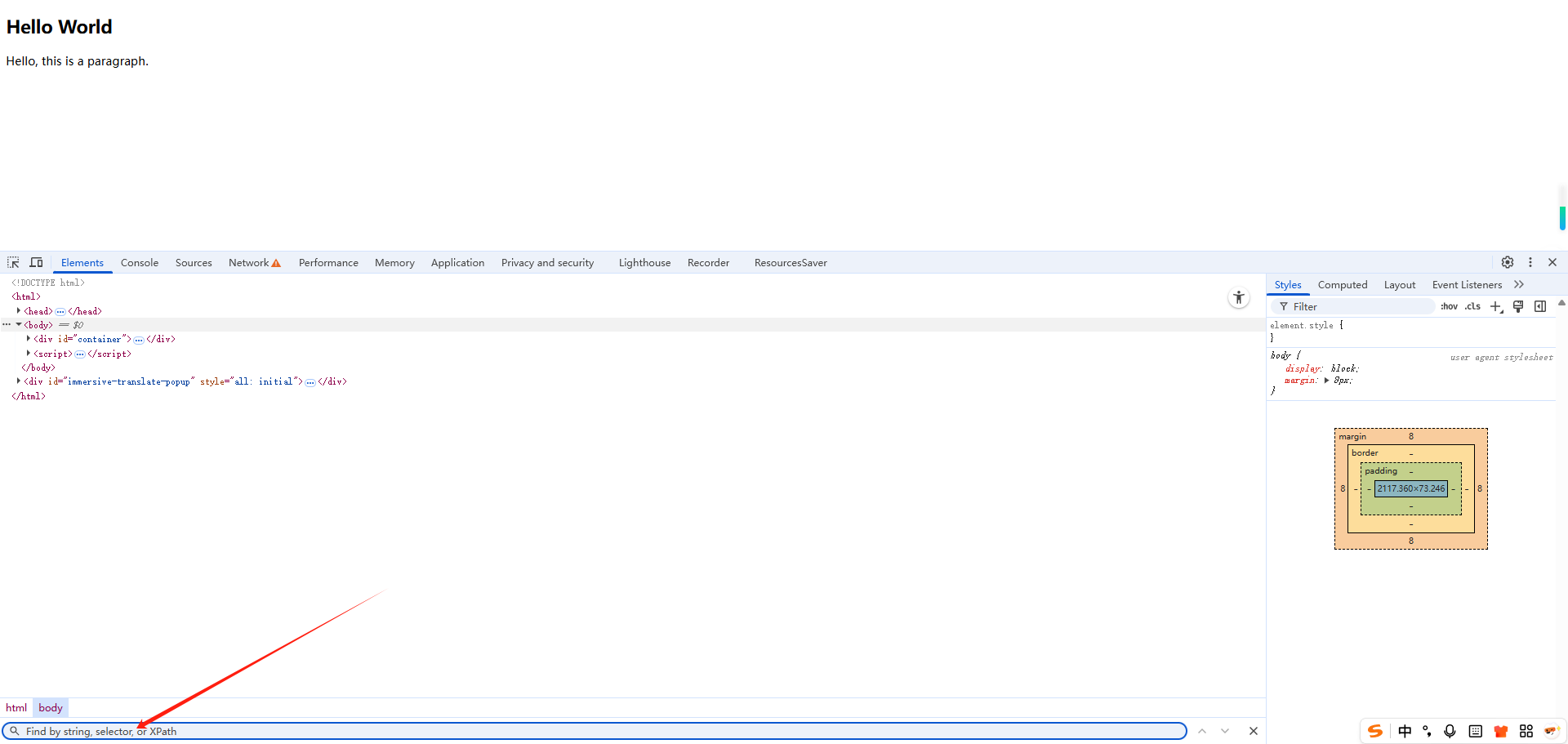Click the ellipsis badge in the container div
1568x744 pixels.
[x=139, y=339]
